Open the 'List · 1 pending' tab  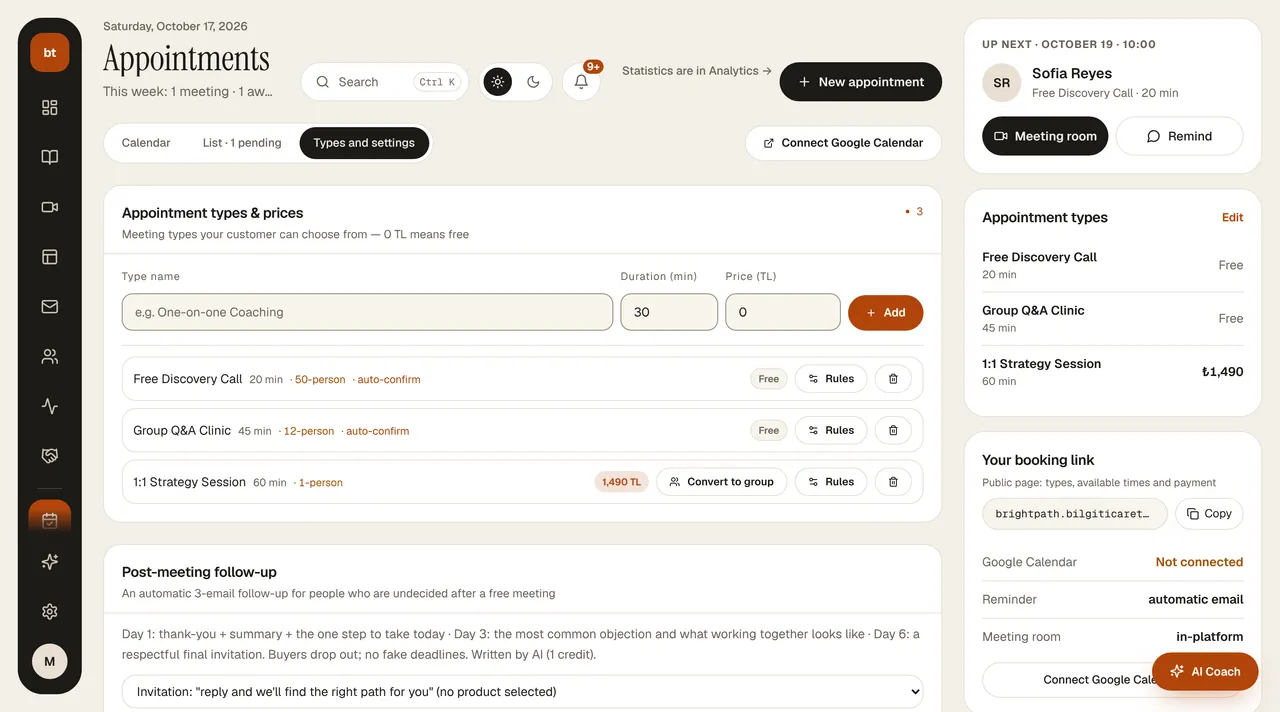click(x=242, y=143)
